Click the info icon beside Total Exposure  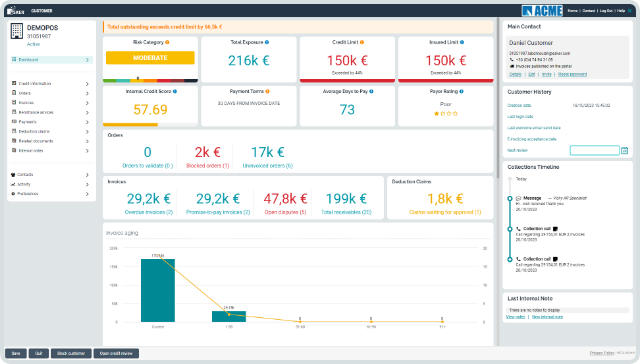coord(267,42)
